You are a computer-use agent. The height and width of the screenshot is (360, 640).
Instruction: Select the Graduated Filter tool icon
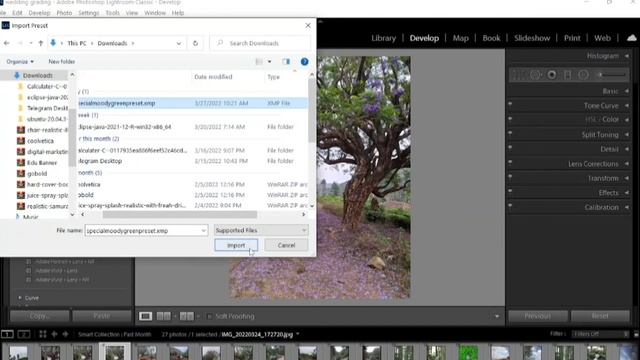coord(567,75)
